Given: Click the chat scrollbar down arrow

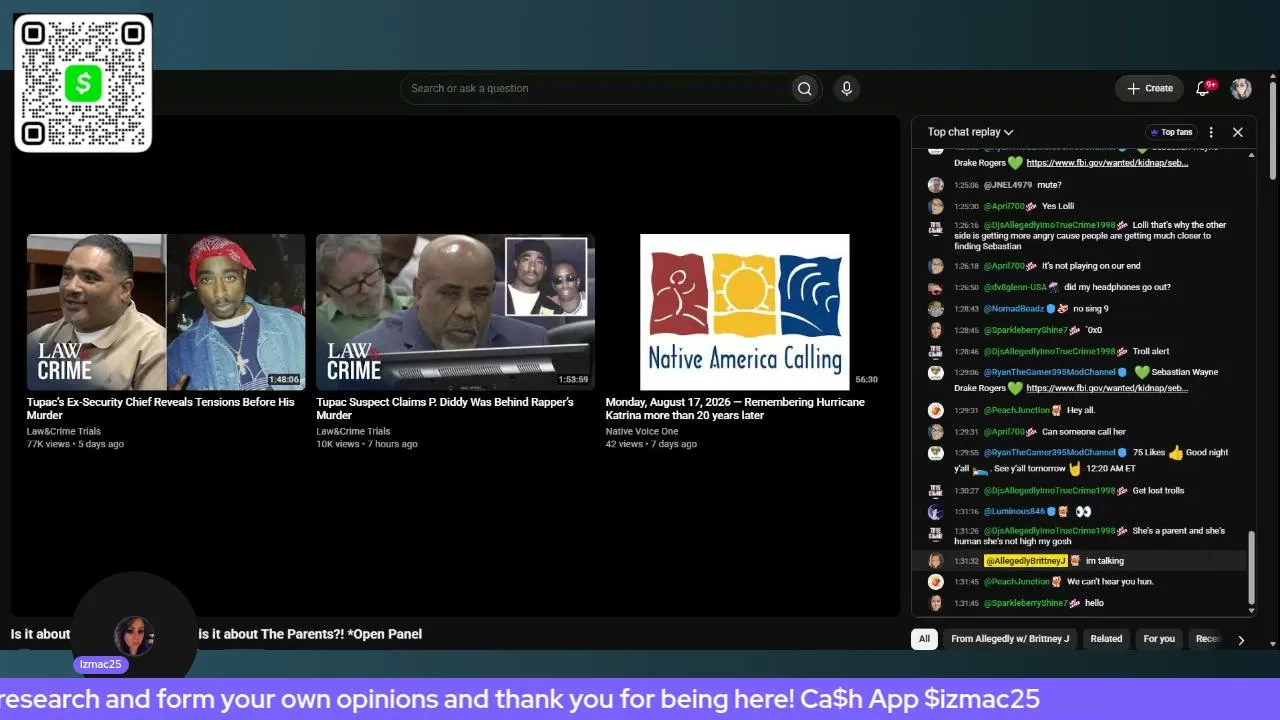Looking at the screenshot, I should tap(1251, 610).
